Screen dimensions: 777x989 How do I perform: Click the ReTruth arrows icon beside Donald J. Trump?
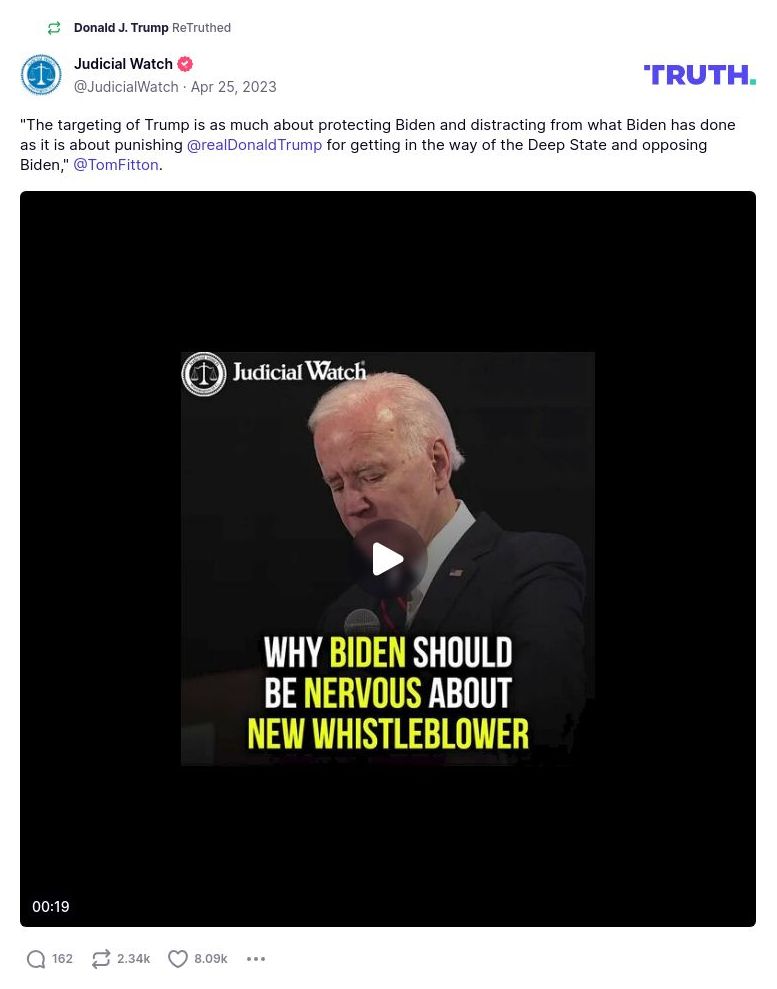[x=54, y=28]
